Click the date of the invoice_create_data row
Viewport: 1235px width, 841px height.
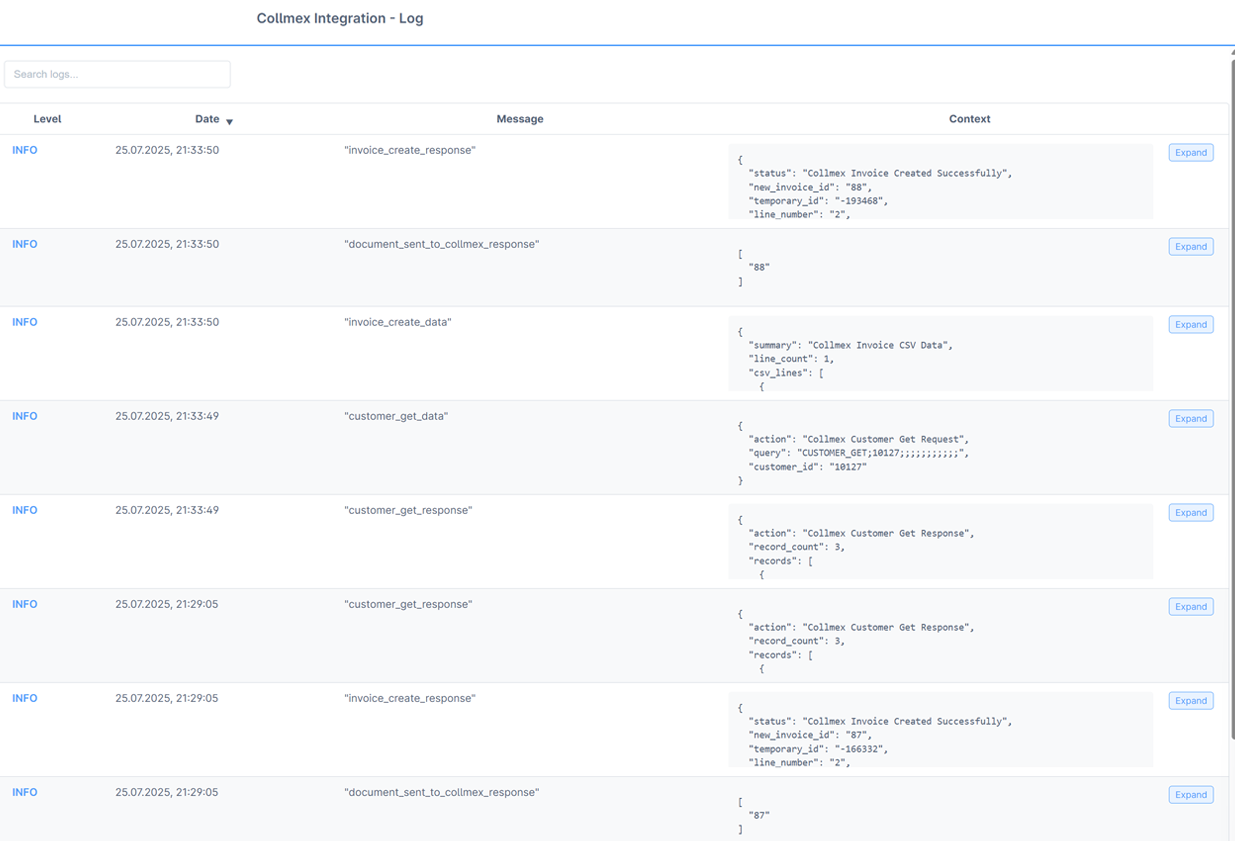(167, 322)
